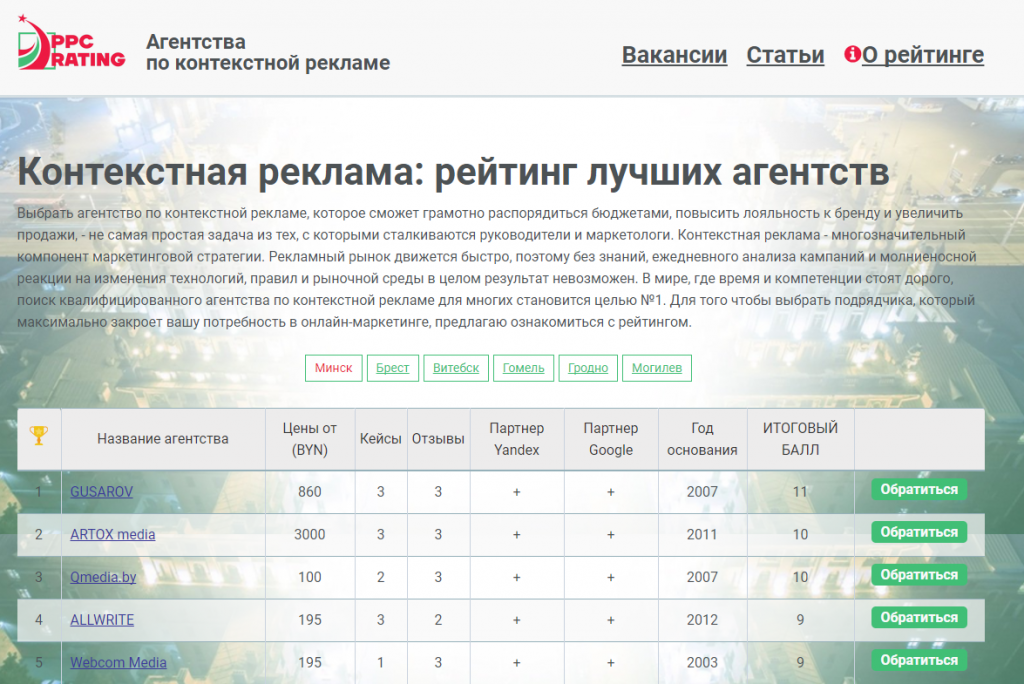Image resolution: width=1024 pixels, height=684 pixels.
Task: Click the Партнер Google column header
Action: [x=611, y=439]
